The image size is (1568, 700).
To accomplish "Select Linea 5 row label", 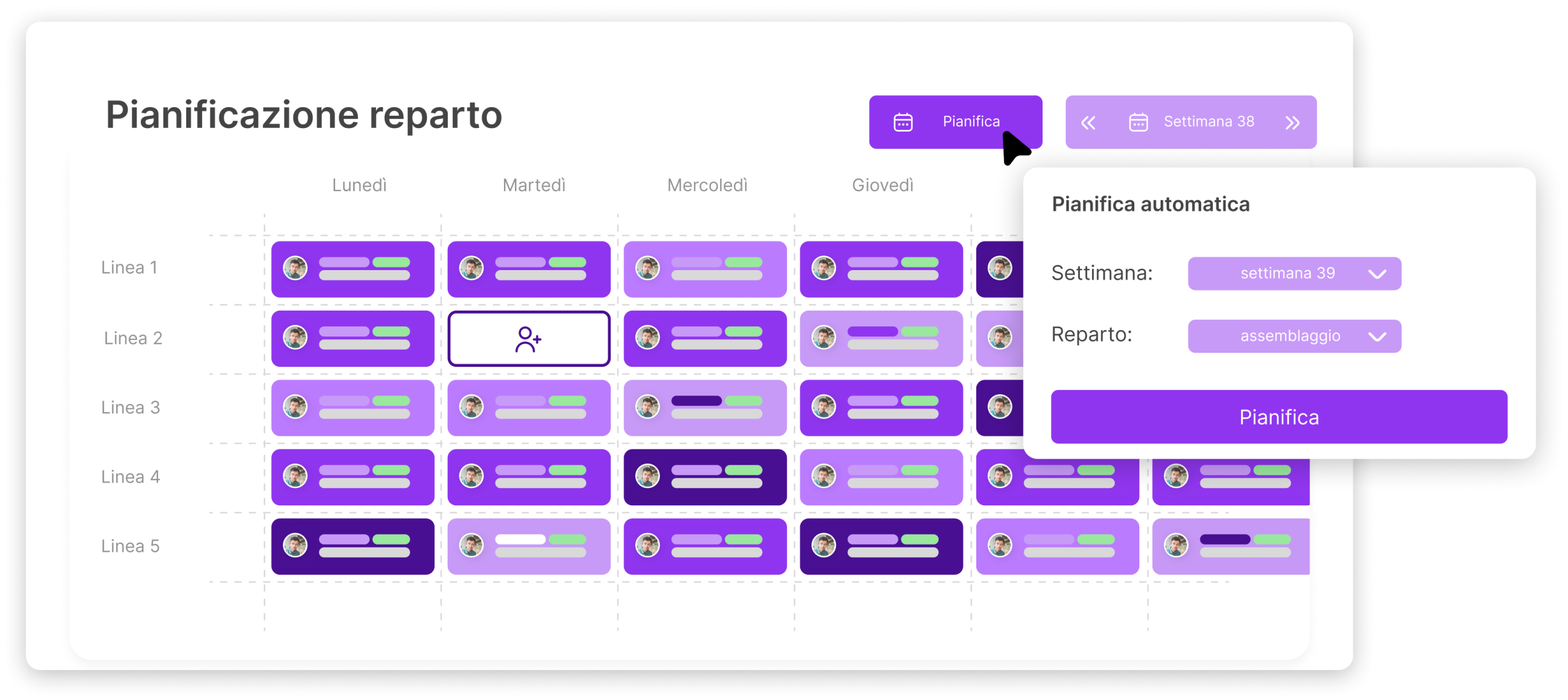I will [x=130, y=546].
